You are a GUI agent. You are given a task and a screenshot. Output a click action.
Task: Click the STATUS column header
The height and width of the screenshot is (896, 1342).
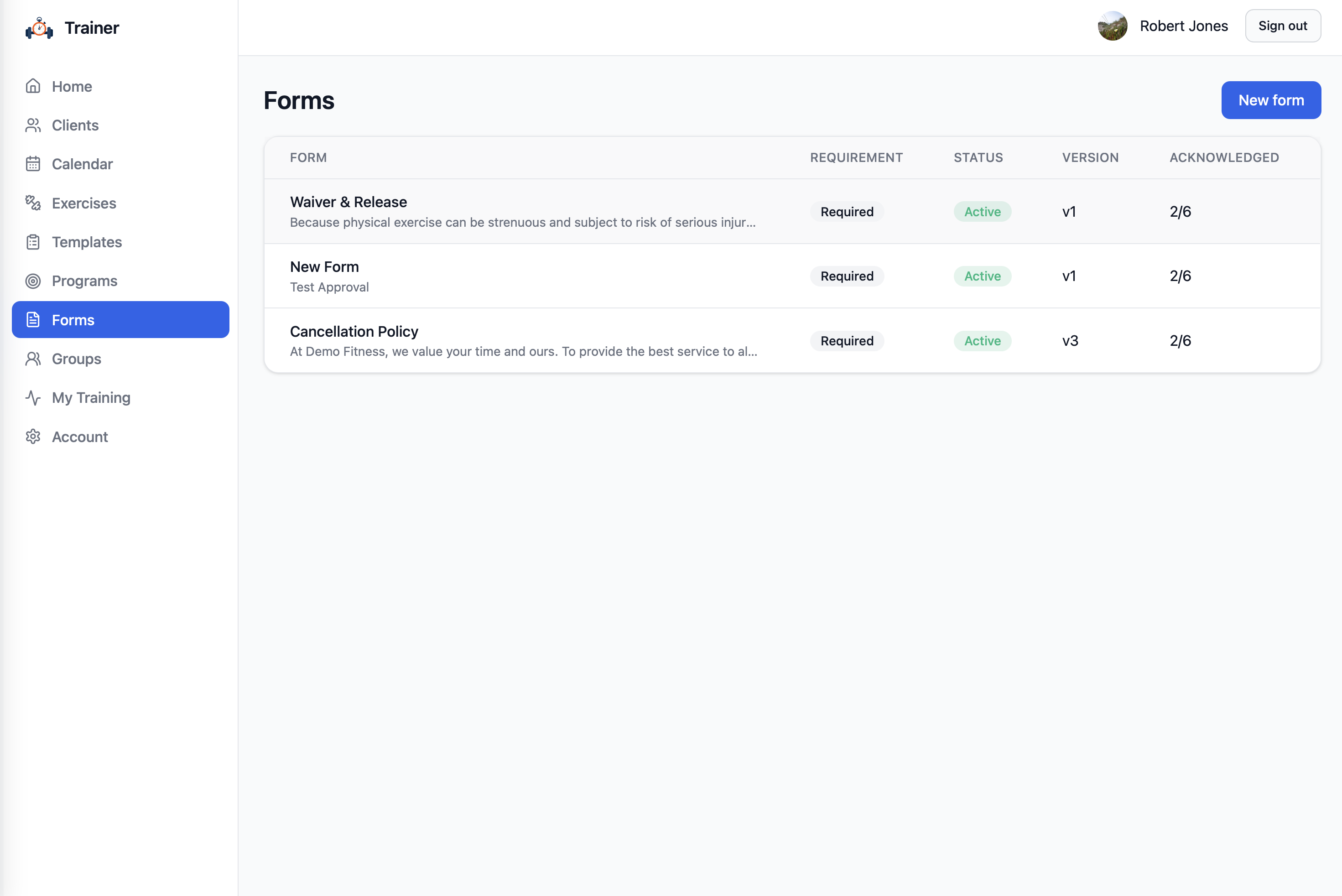pyautogui.click(x=978, y=158)
